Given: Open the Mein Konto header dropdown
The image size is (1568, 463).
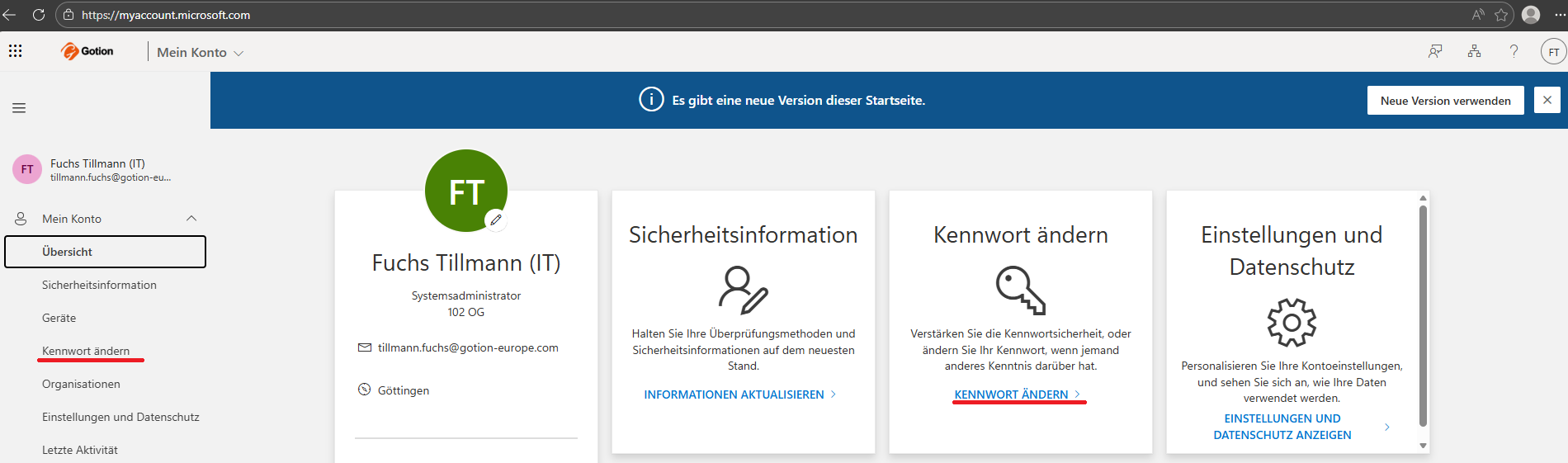Looking at the screenshot, I should 200,53.
